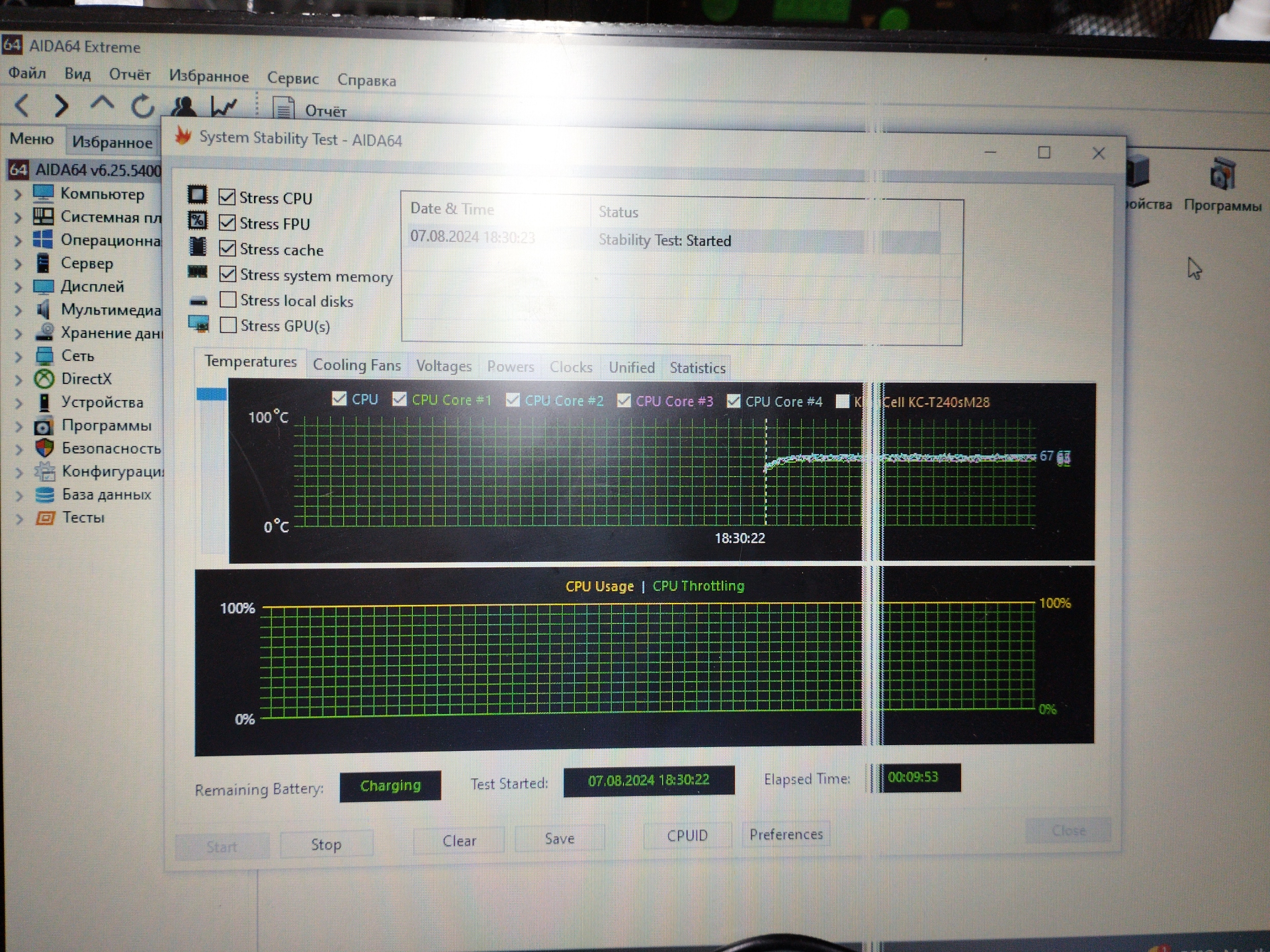Screen dimensions: 1270x952
Task: Click the Конфигурация tree icon
Action: click(45, 471)
